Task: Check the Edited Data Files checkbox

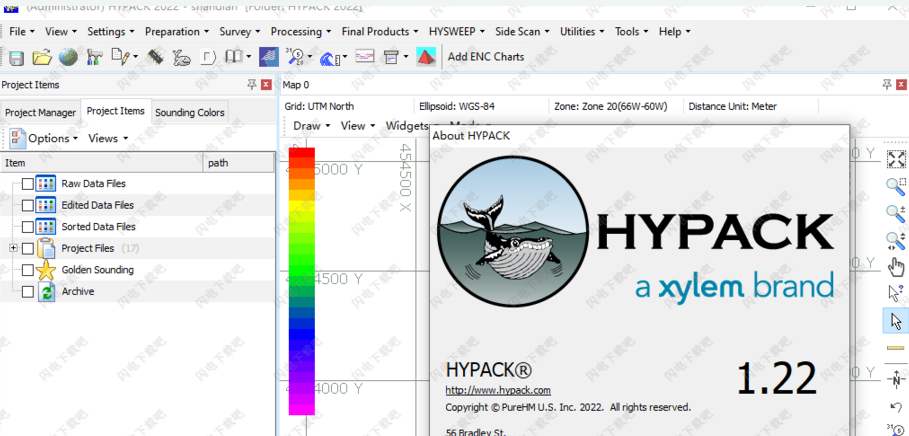Action: pyautogui.click(x=27, y=205)
